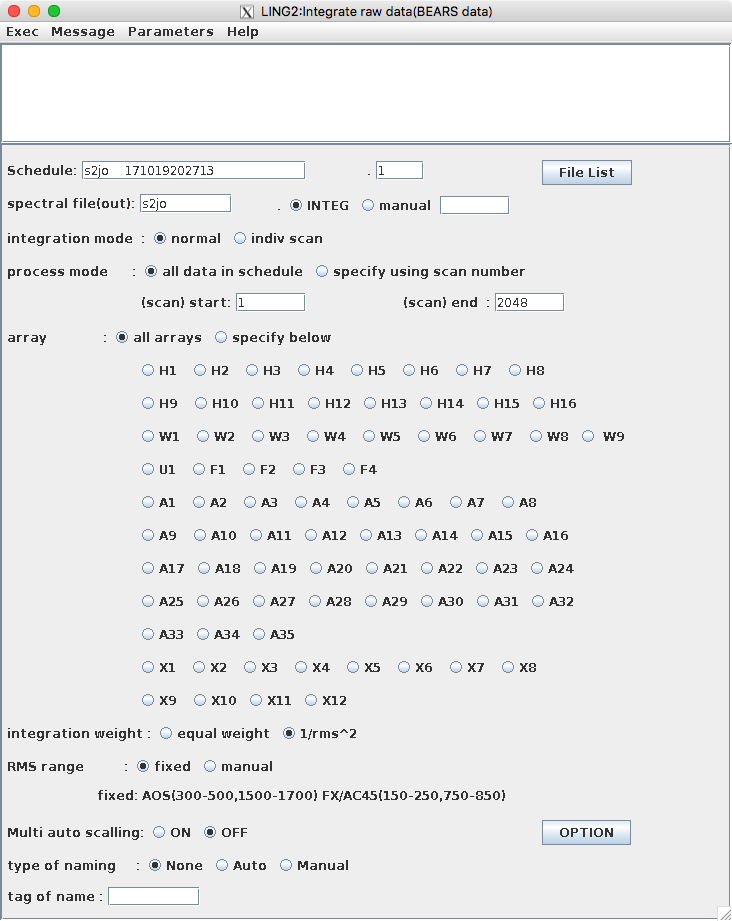Click the OPTION button

586,833
